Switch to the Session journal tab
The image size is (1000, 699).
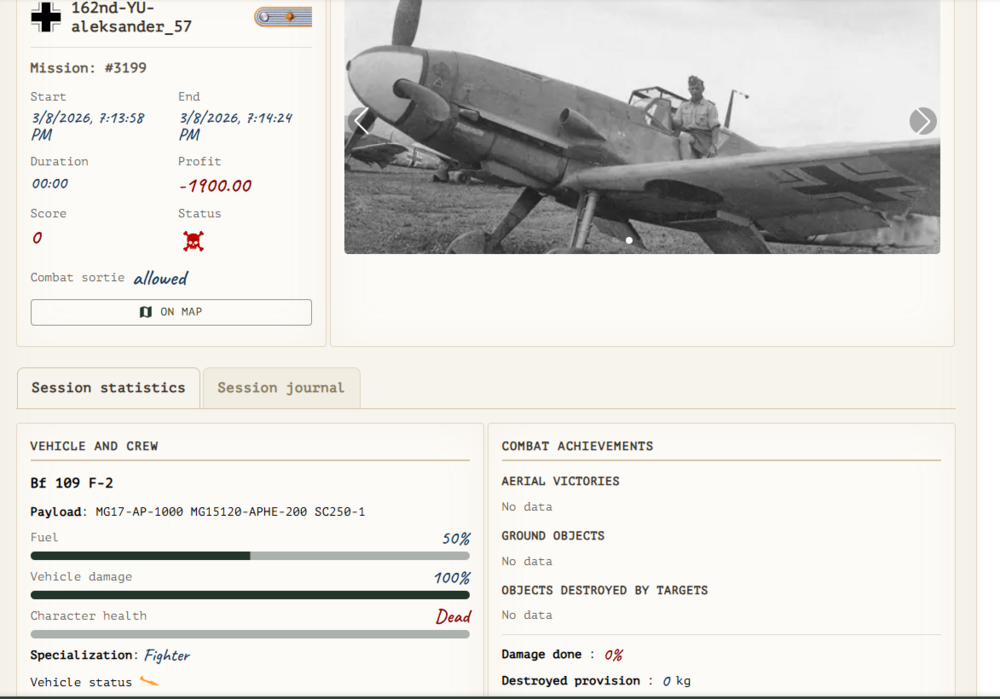pos(281,388)
